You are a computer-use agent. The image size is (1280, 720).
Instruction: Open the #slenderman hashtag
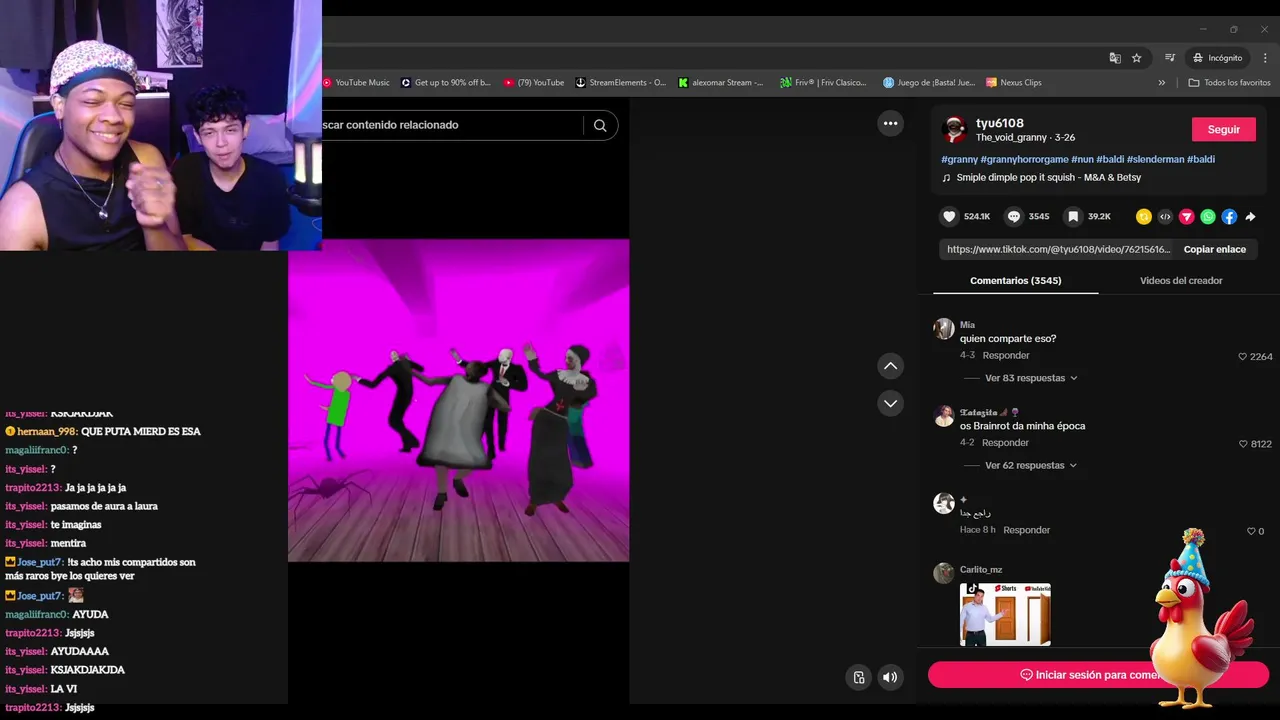point(1155,159)
